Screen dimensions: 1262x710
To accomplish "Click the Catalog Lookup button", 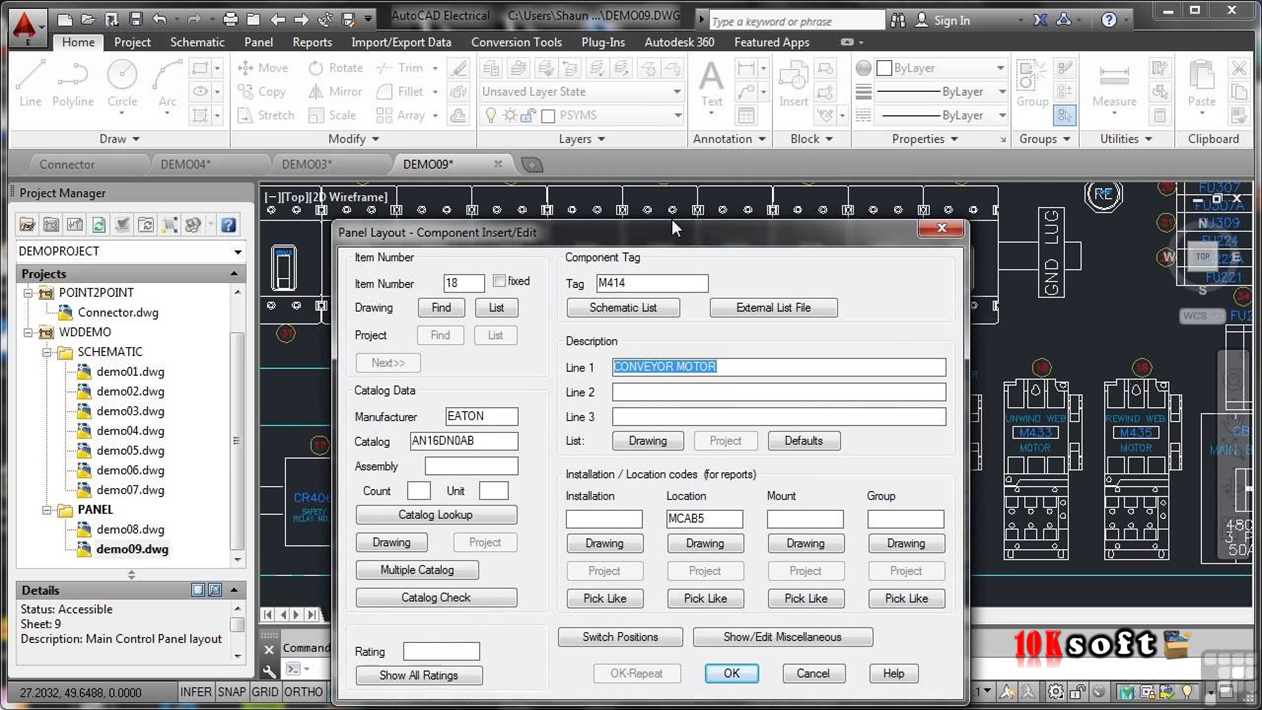I will pos(436,515).
